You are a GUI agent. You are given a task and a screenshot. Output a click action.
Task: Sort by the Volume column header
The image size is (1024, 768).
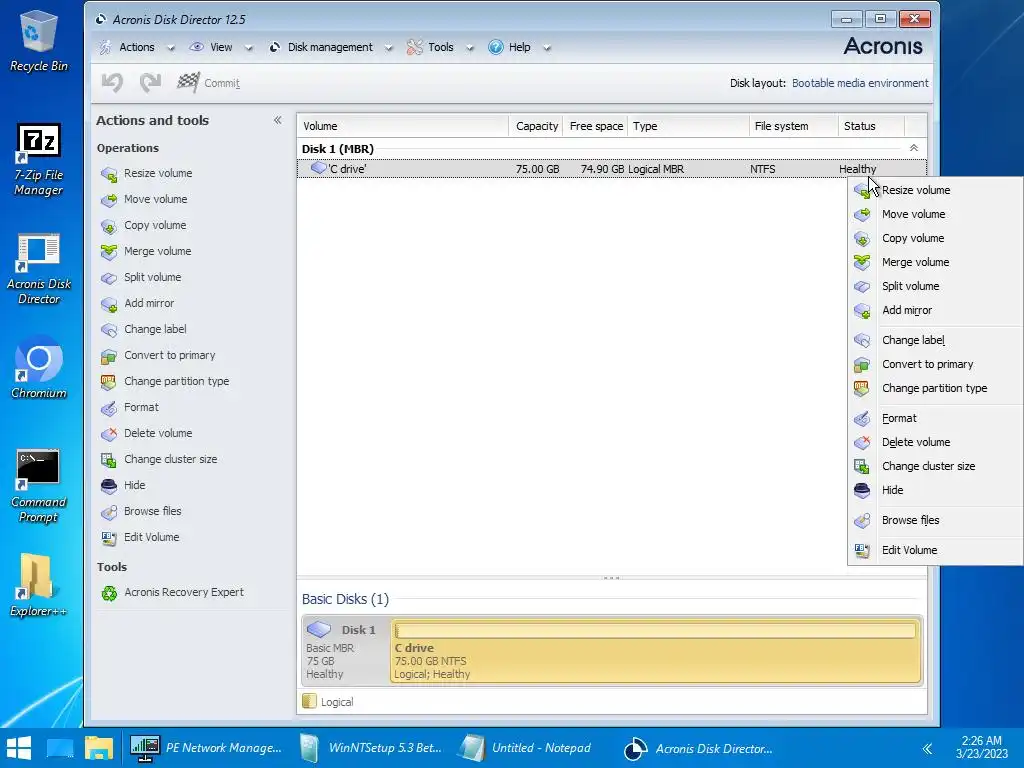pos(403,126)
